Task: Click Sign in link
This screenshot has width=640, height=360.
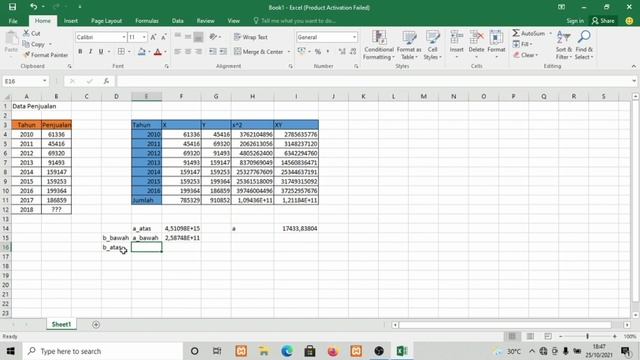Action: 575,21
